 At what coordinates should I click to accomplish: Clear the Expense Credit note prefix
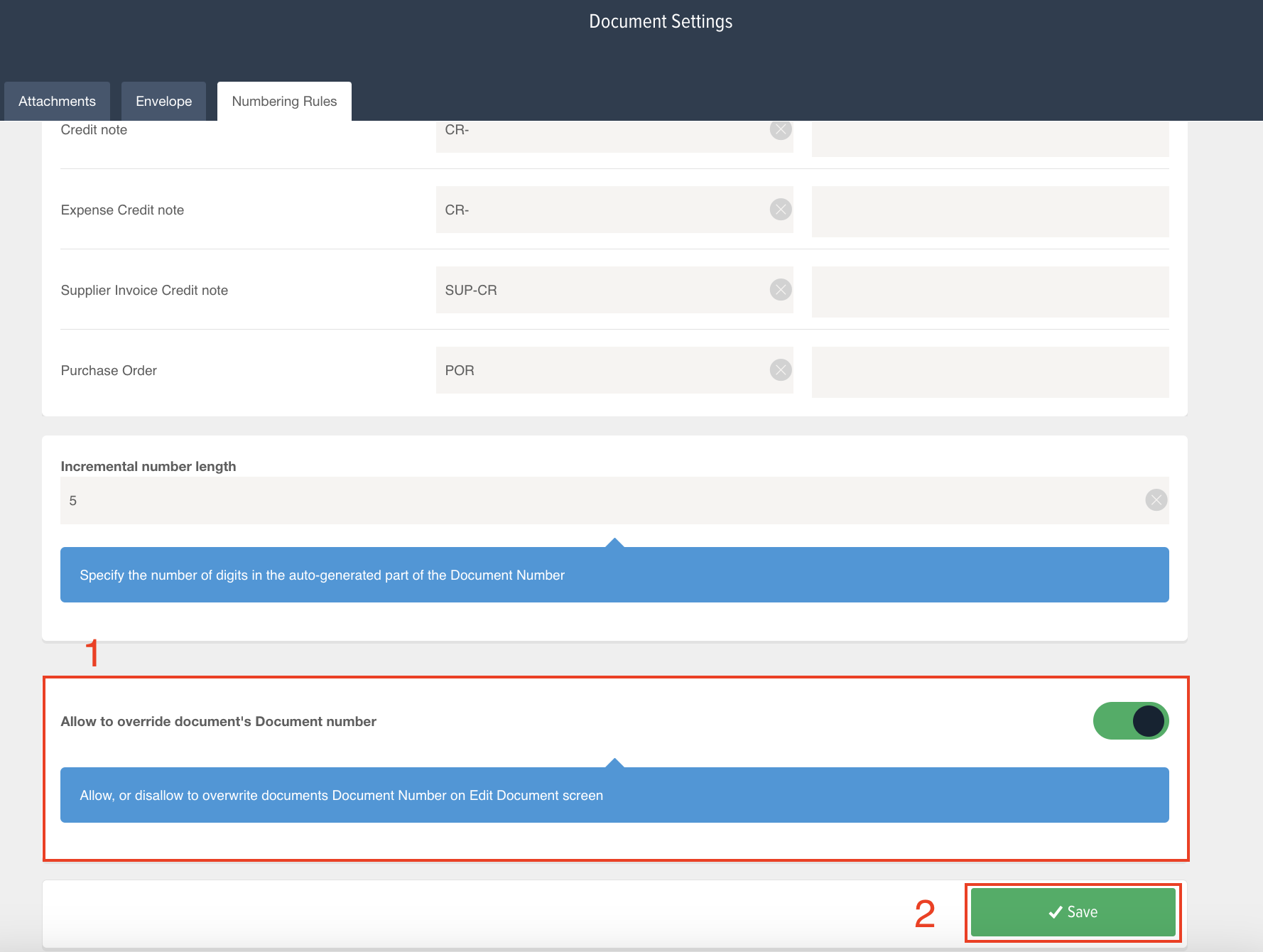[x=779, y=210]
